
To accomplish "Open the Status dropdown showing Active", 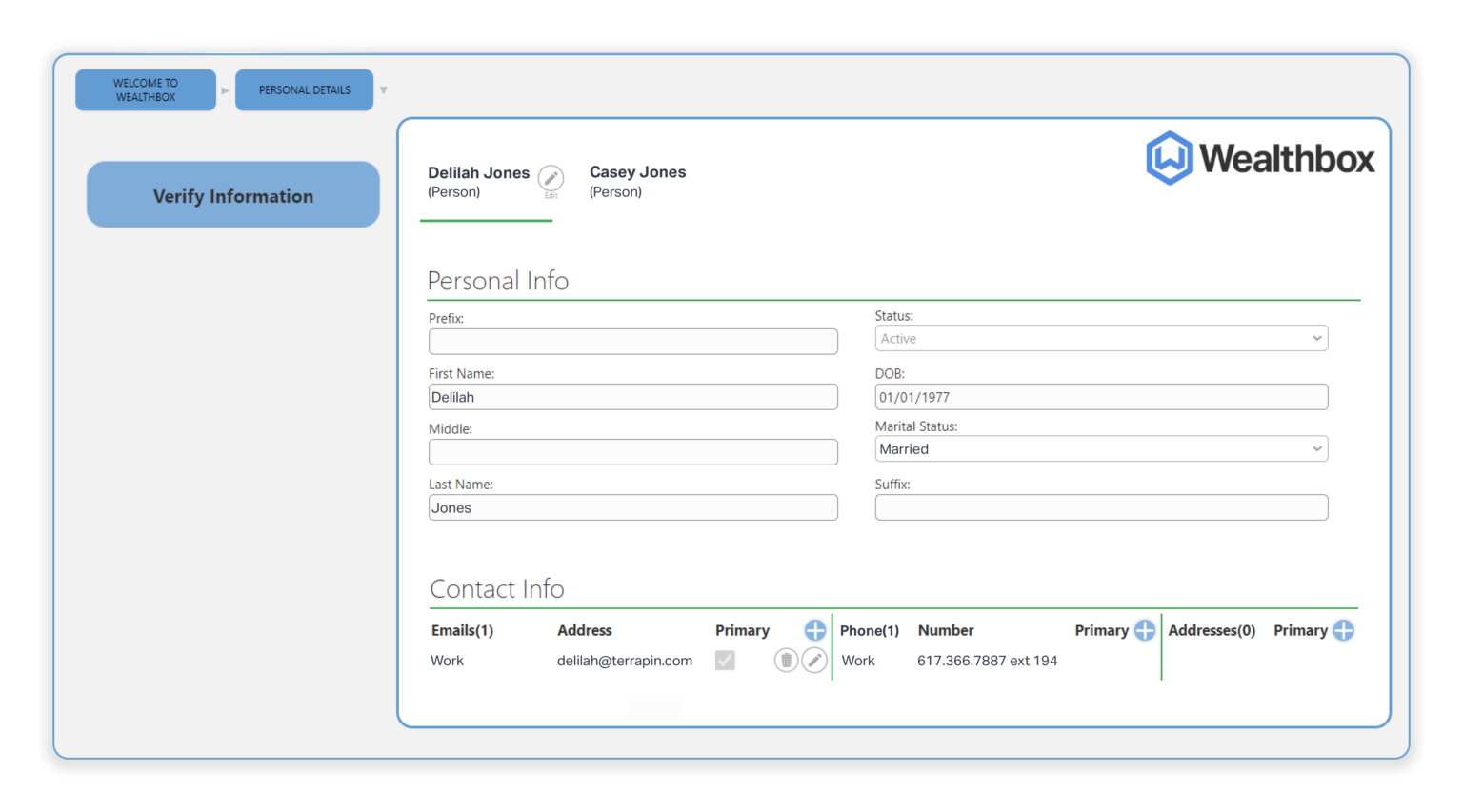I will (x=1100, y=338).
